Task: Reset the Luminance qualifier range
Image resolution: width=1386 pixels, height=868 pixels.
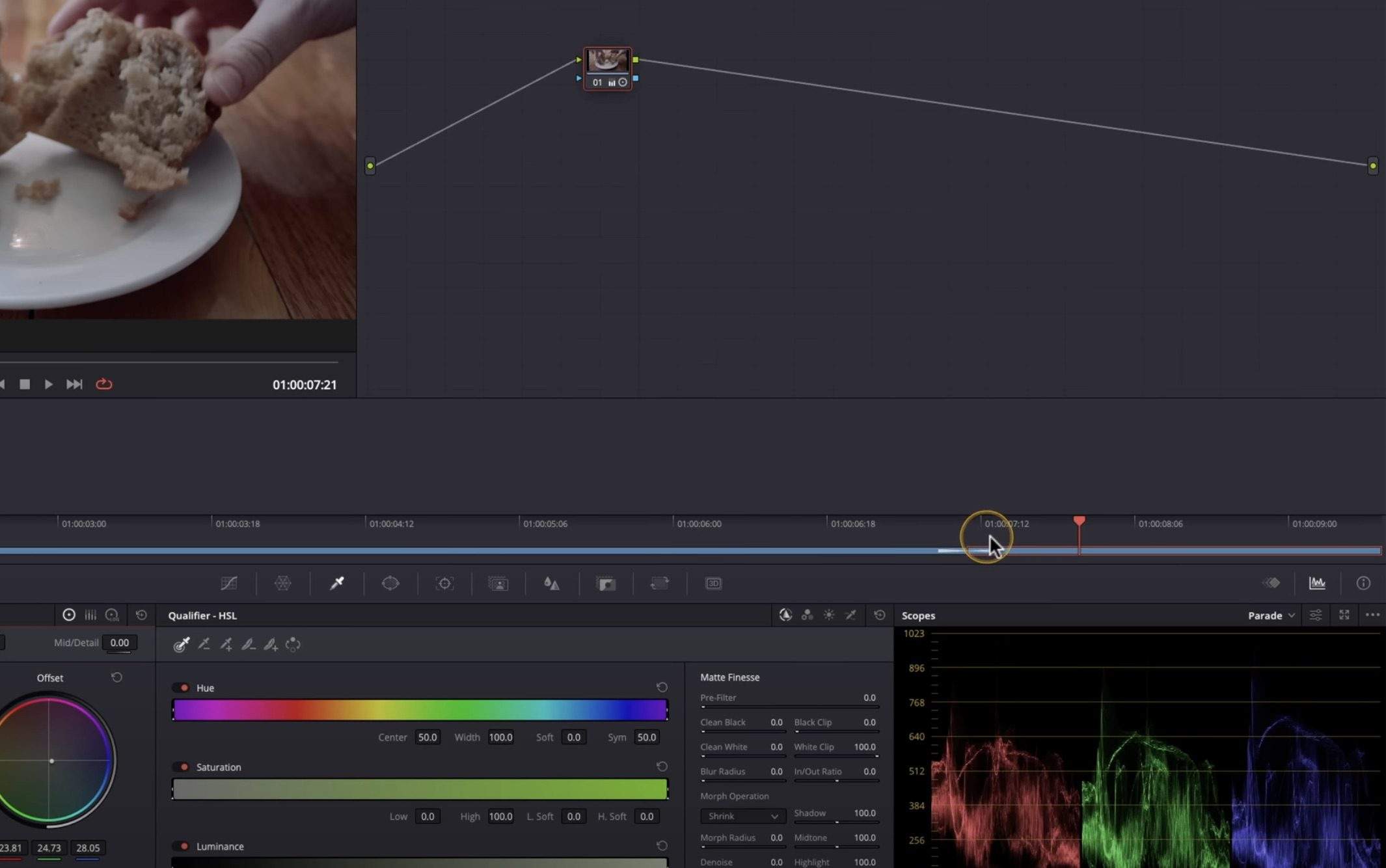Action: [662, 846]
